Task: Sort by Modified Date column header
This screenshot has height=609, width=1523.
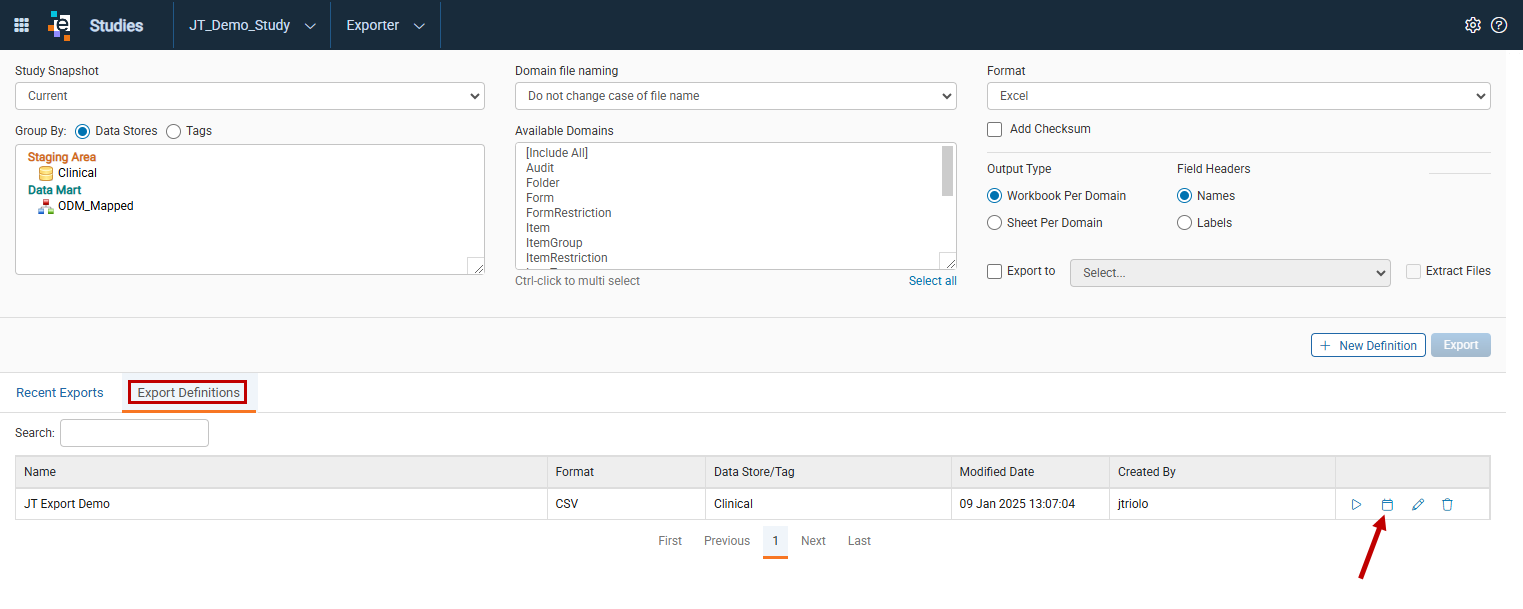Action: coord(1030,472)
